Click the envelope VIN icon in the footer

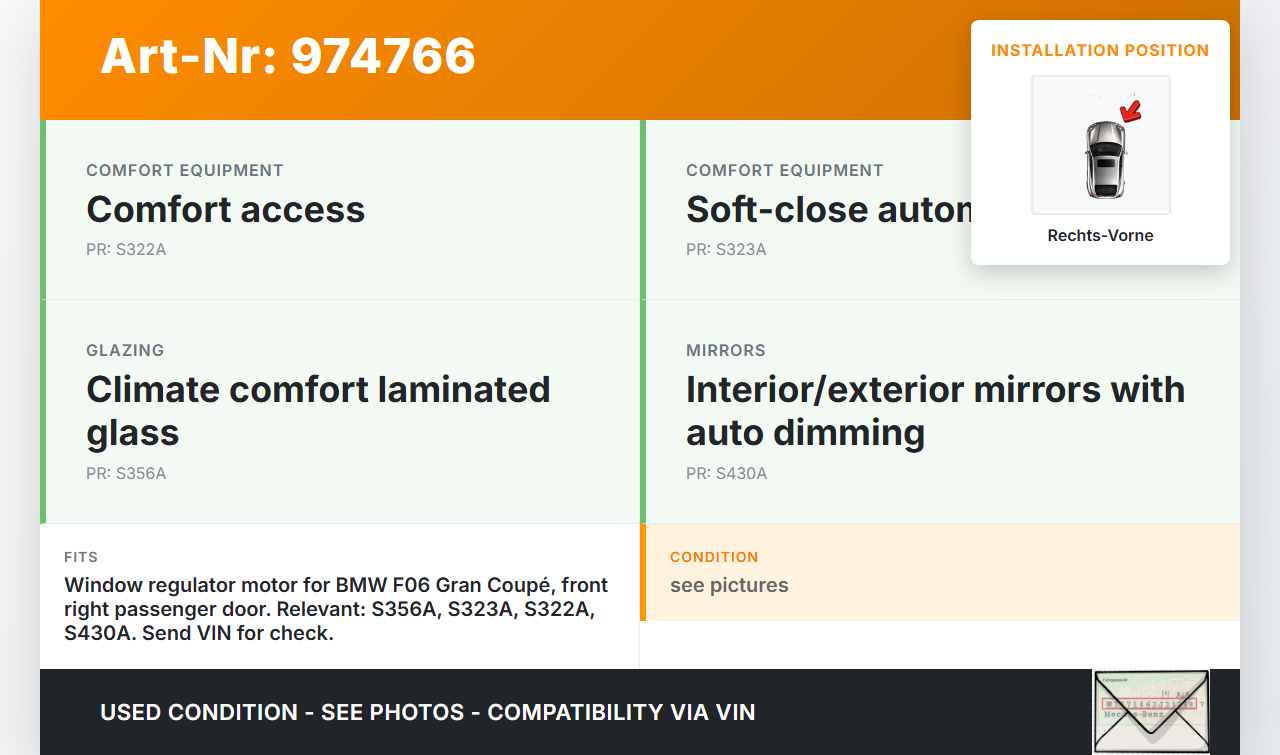1150,711
